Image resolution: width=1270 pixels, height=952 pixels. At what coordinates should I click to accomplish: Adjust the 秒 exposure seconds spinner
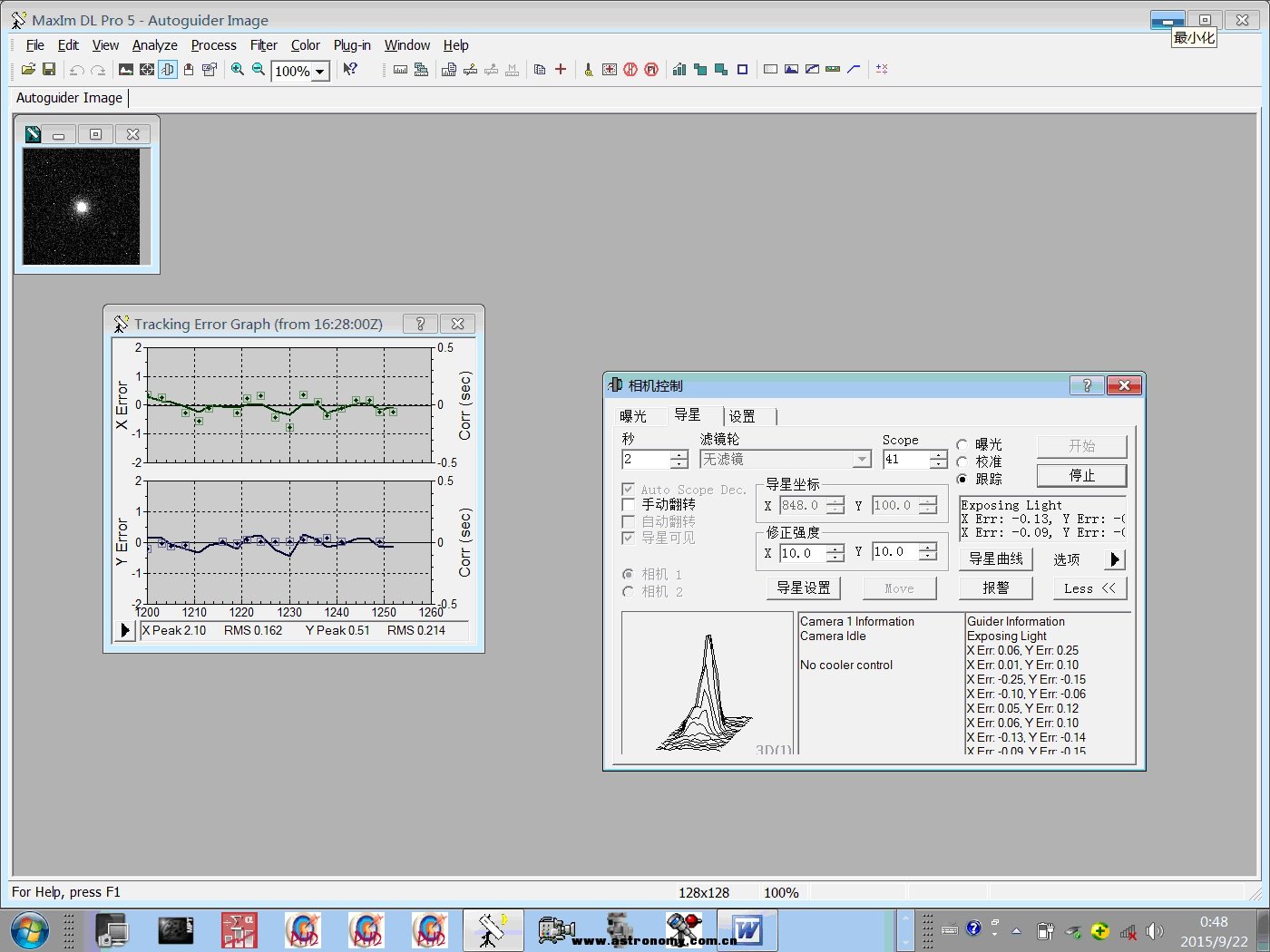pos(679,460)
